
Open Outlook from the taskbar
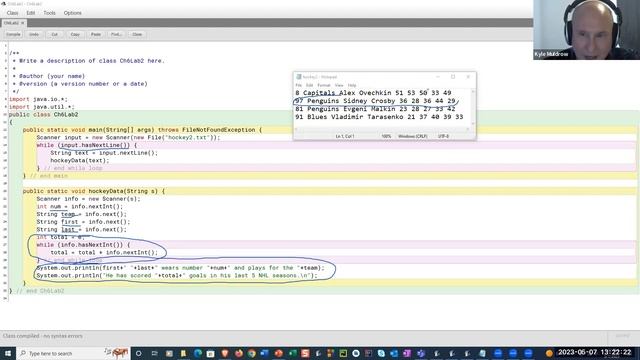pos(394,353)
